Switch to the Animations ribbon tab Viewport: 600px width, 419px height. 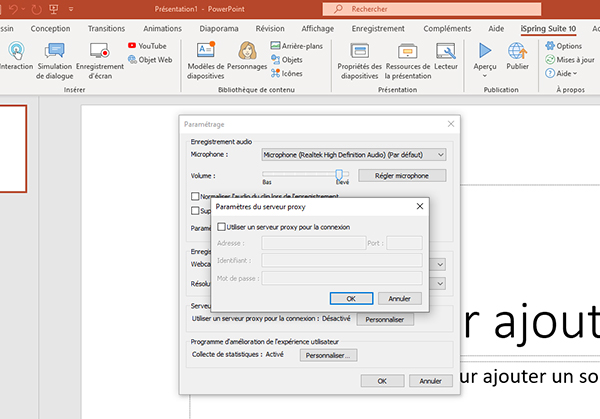pyautogui.click(x=162, y=29)
